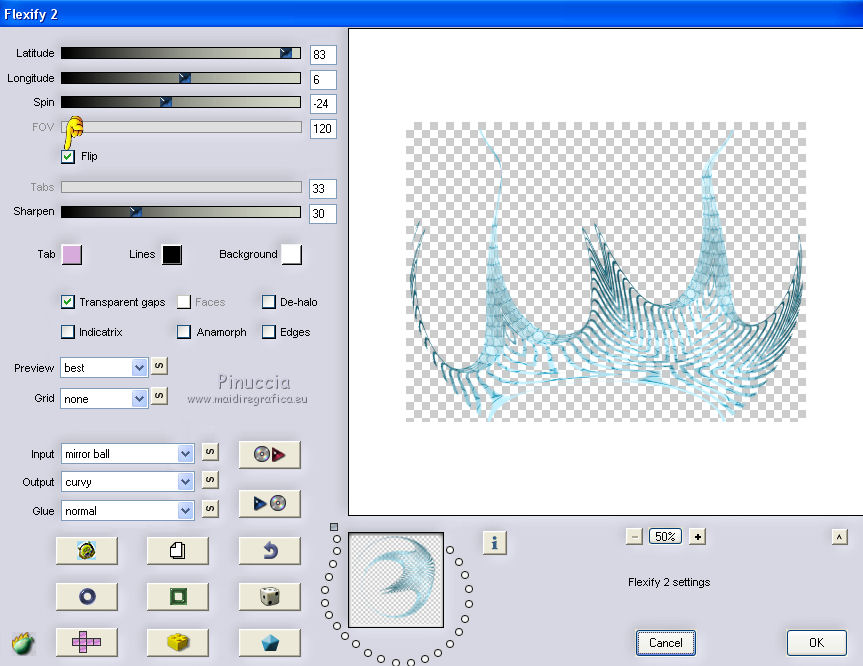Click the large warped preview image

tap(606, 272)
